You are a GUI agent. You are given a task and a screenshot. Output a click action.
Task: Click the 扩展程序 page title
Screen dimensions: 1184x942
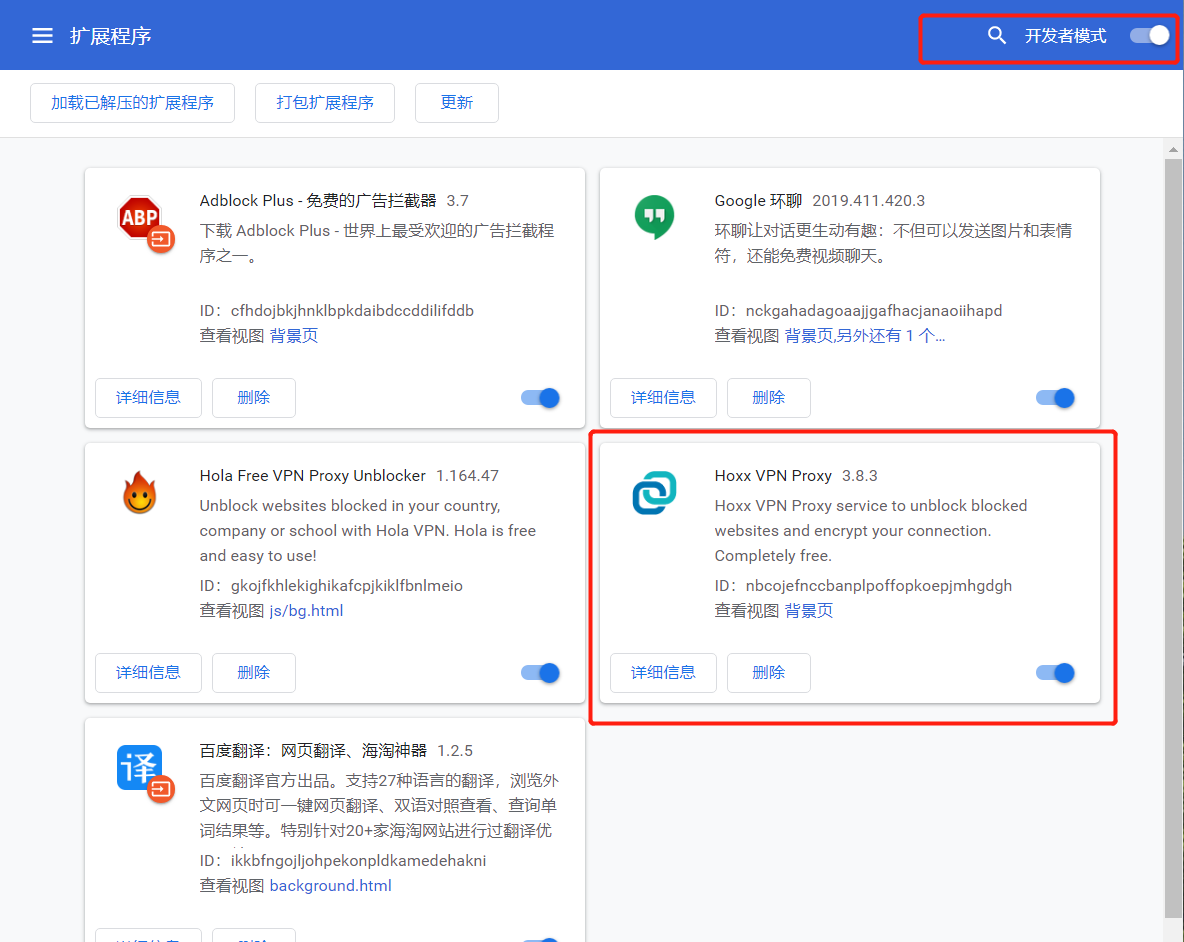click(110, 36)
